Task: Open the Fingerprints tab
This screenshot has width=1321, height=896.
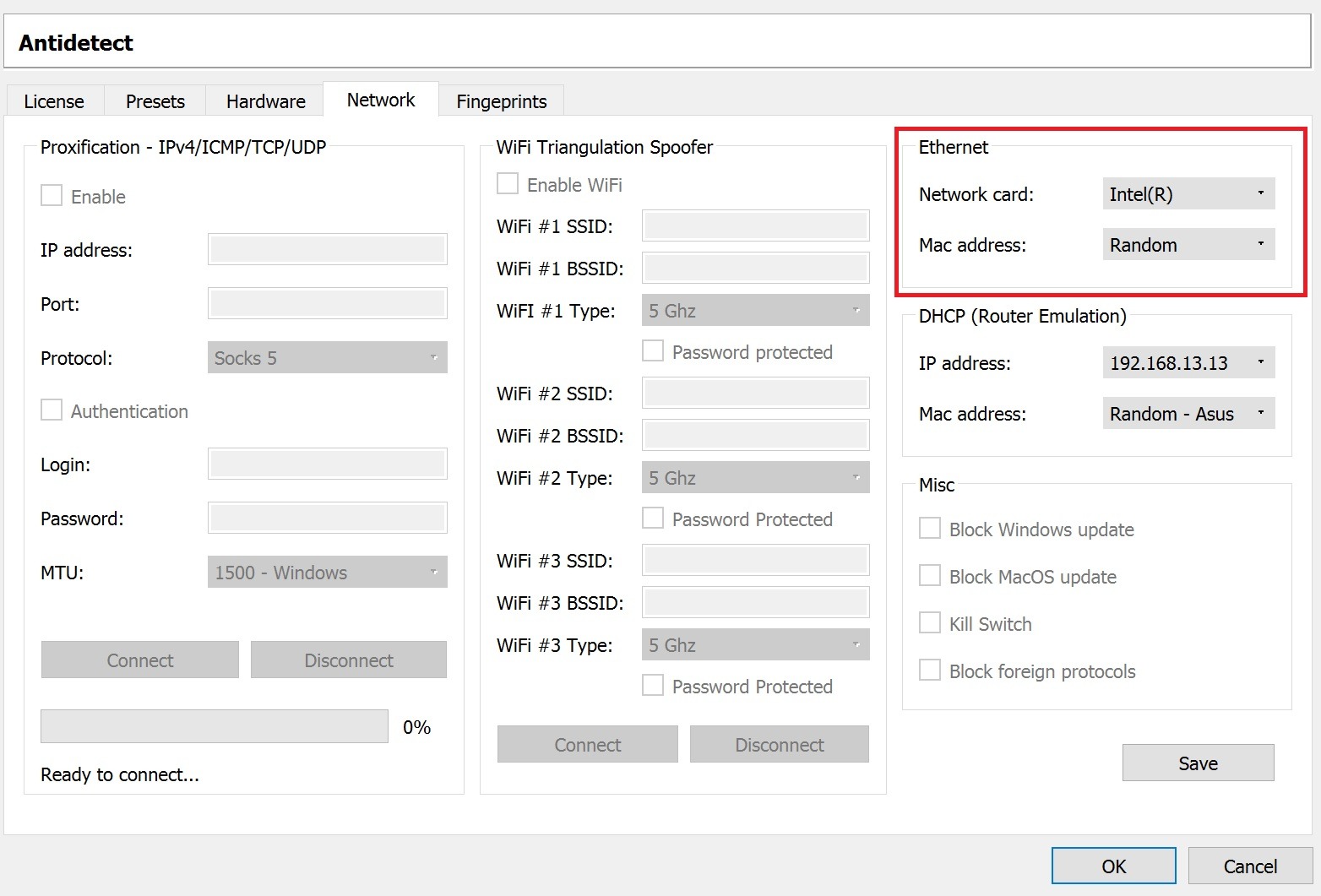Action: [x=502, y=101]
